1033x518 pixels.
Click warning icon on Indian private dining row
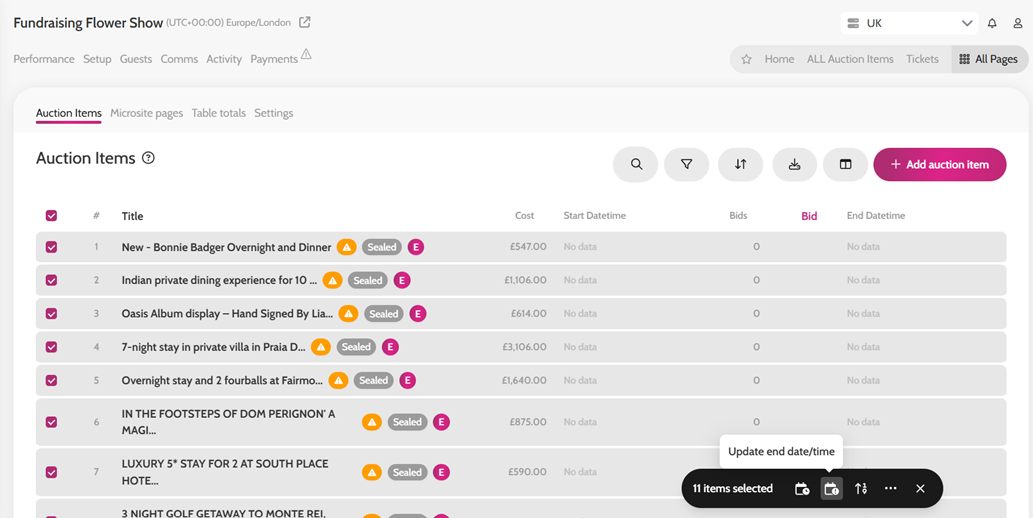[333, 280]
